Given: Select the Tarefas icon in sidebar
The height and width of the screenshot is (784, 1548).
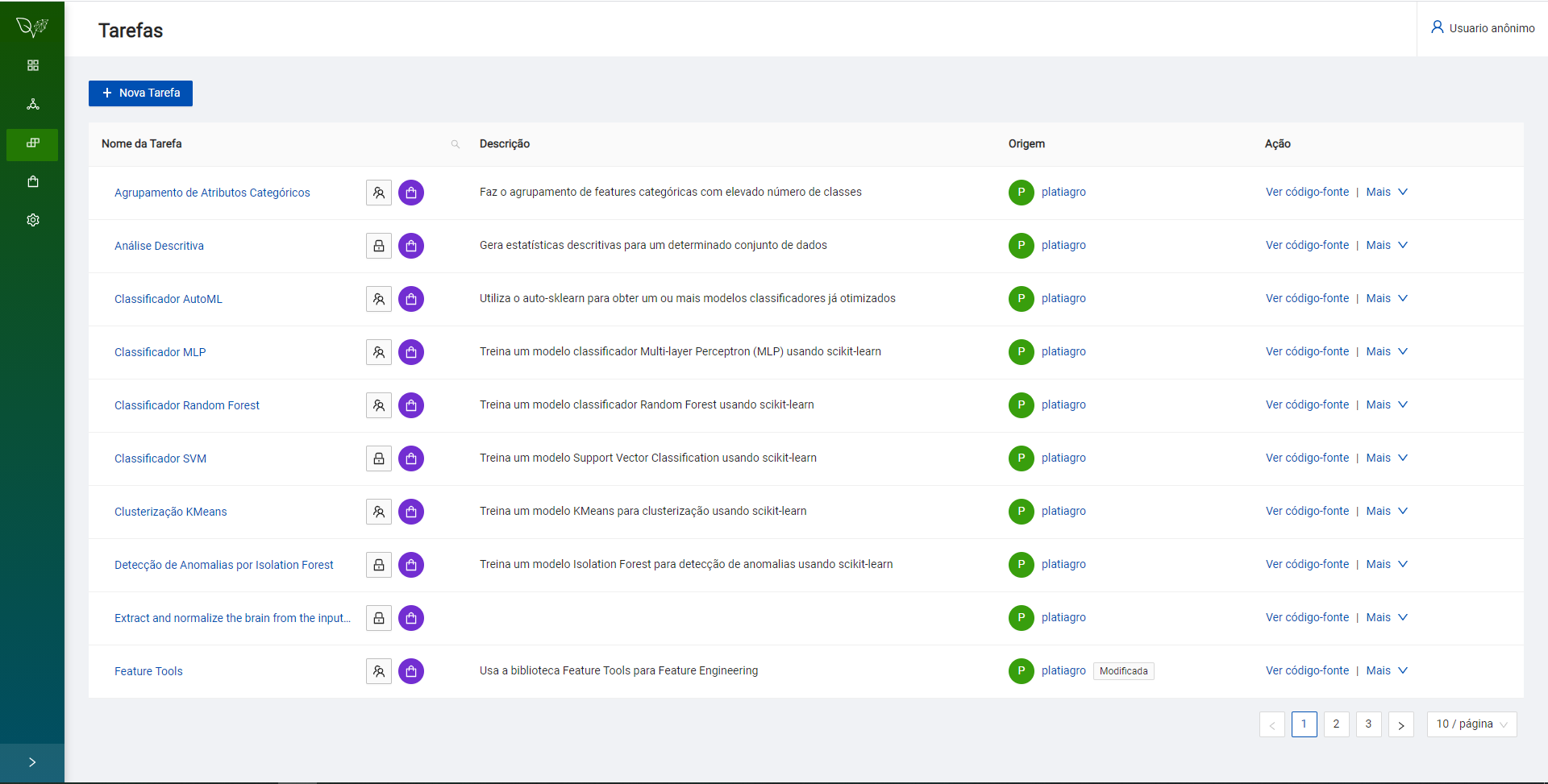Looking at the screenshot, I should point(33,143).
